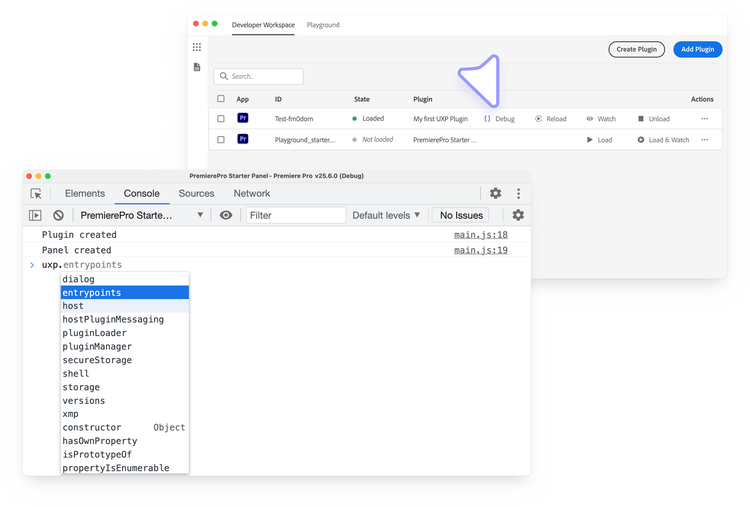
Task: Click Unload for the Test-fm0dom plugin
Action: click(x=654, y=119)
